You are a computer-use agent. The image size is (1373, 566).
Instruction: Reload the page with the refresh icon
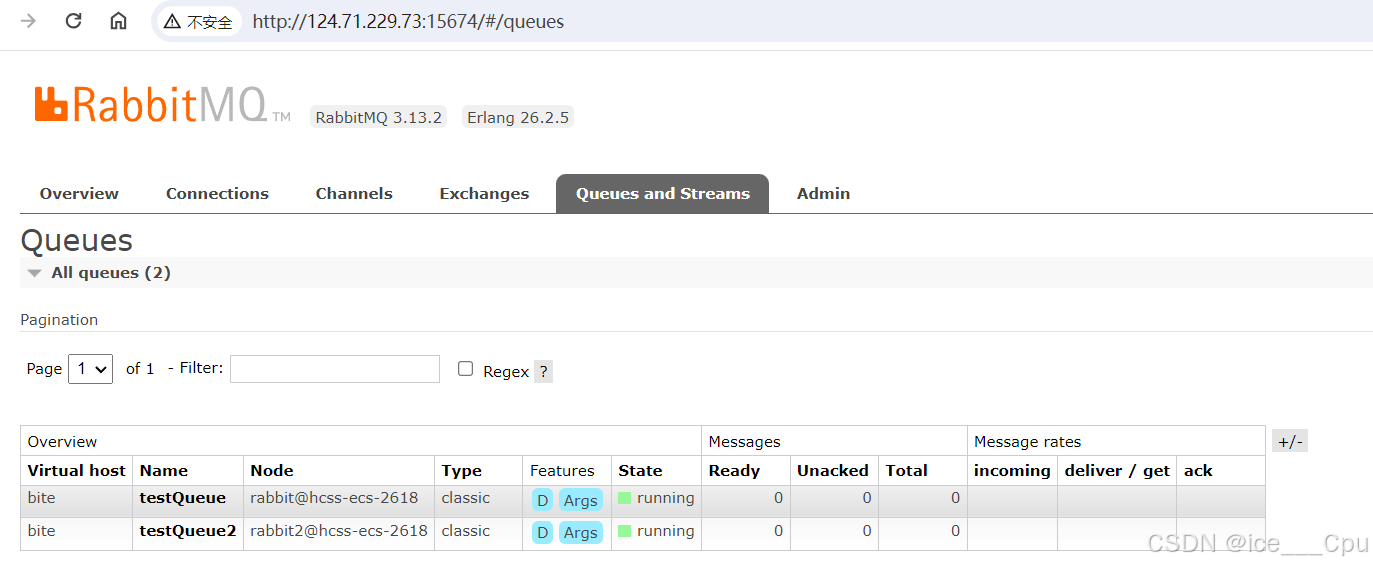[x=73, y=21]
